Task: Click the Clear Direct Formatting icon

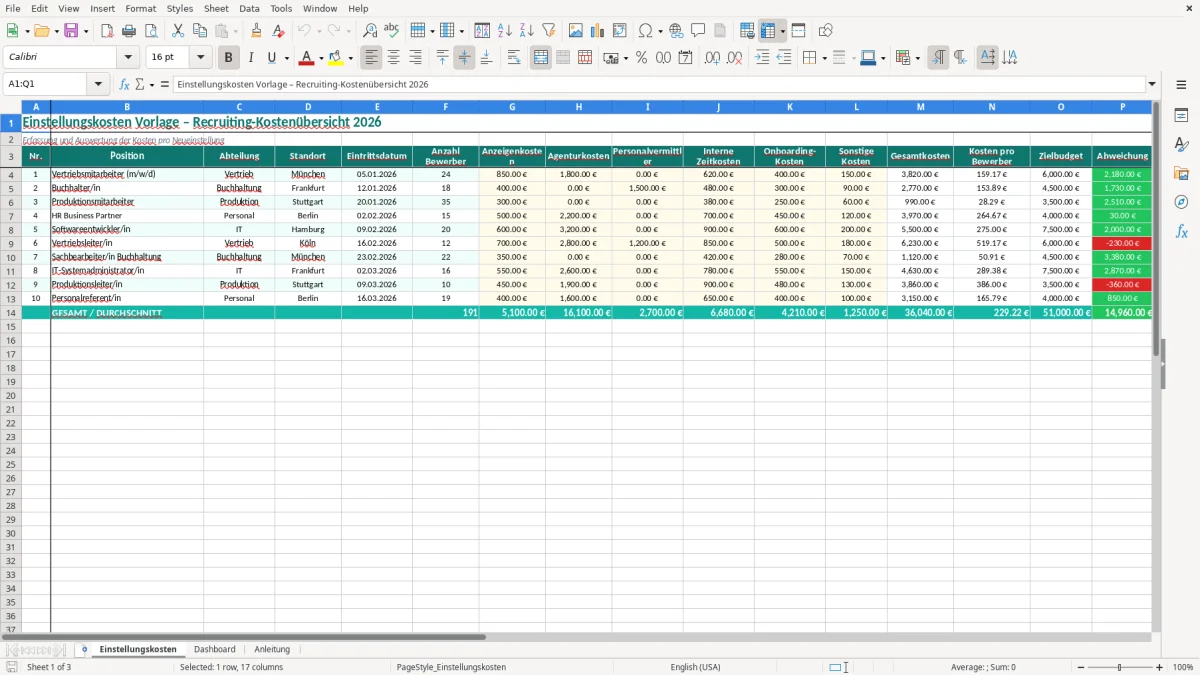Action: [x=279, y=31]
